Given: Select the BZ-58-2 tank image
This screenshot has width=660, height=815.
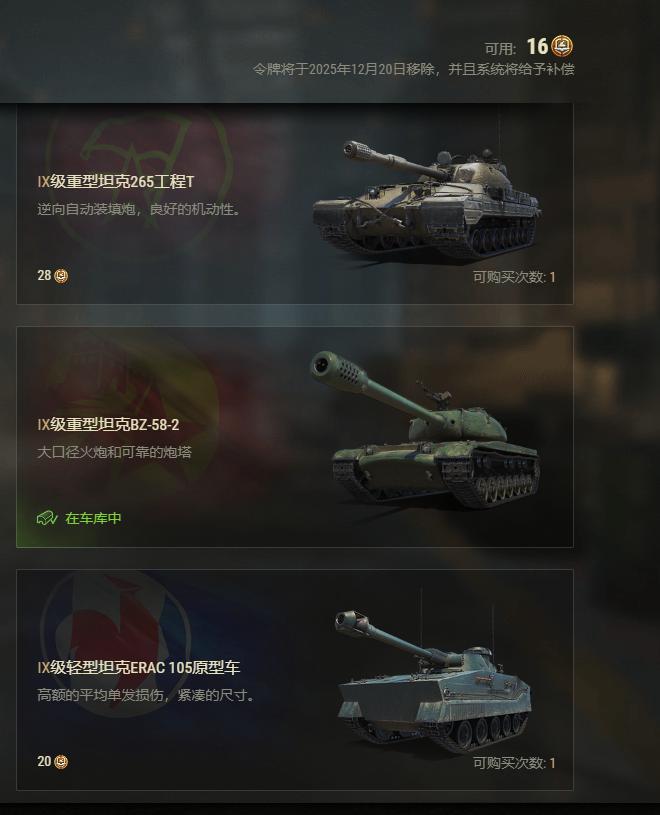Looking at the screenshot, I should pyautogui.click(x=426, y=430).
